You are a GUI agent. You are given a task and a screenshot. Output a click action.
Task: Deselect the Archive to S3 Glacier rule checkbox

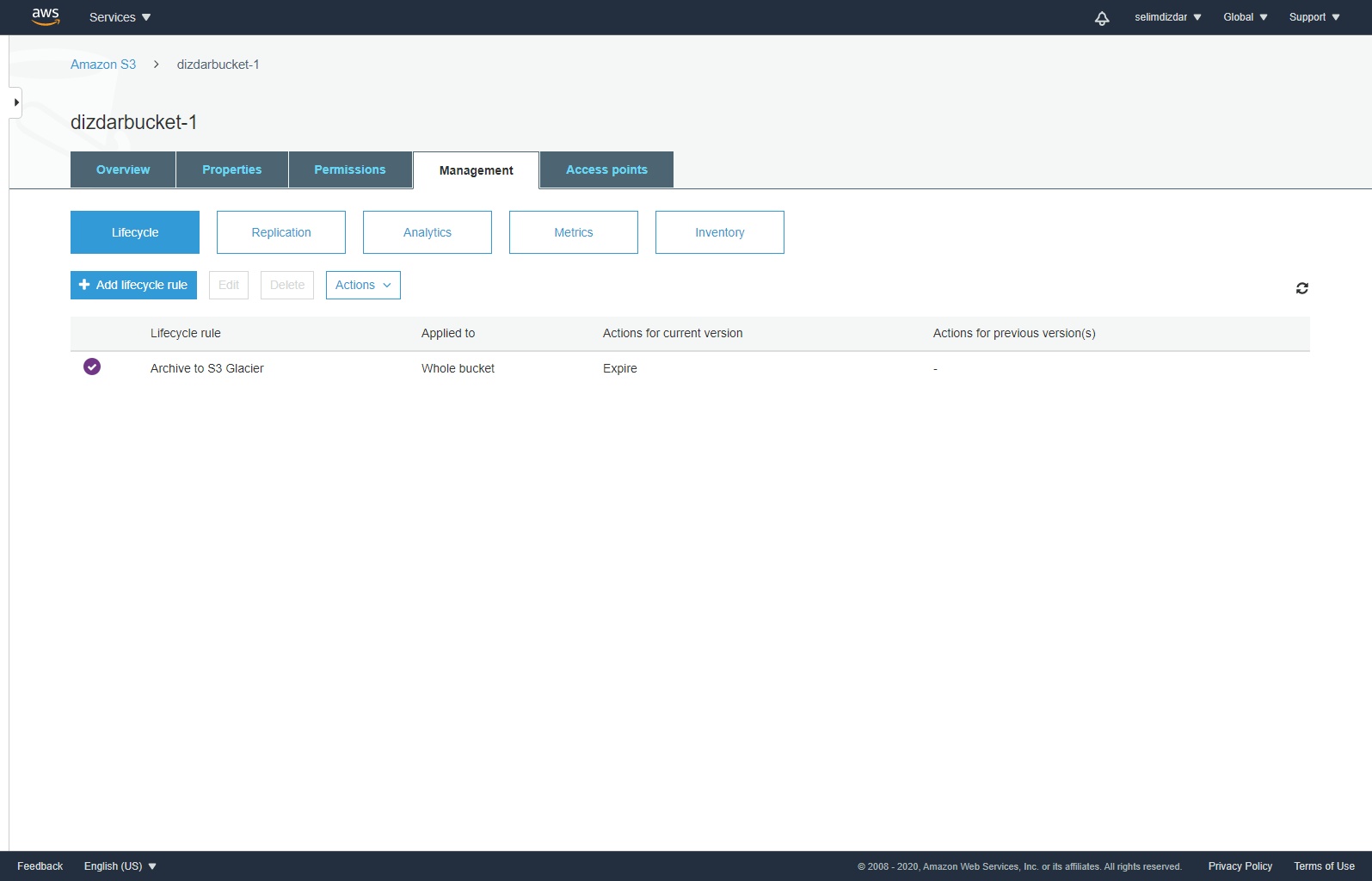(92, 367)
